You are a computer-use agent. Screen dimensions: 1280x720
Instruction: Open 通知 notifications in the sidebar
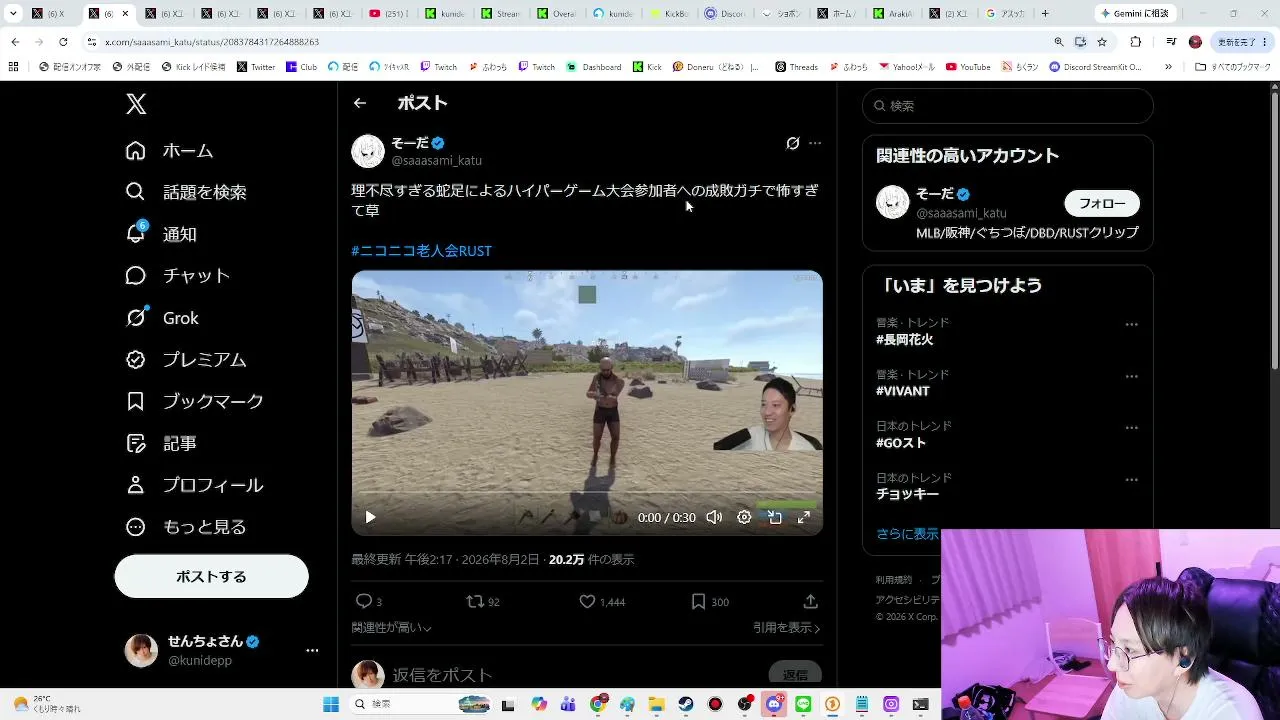click(x=161, y=234)
